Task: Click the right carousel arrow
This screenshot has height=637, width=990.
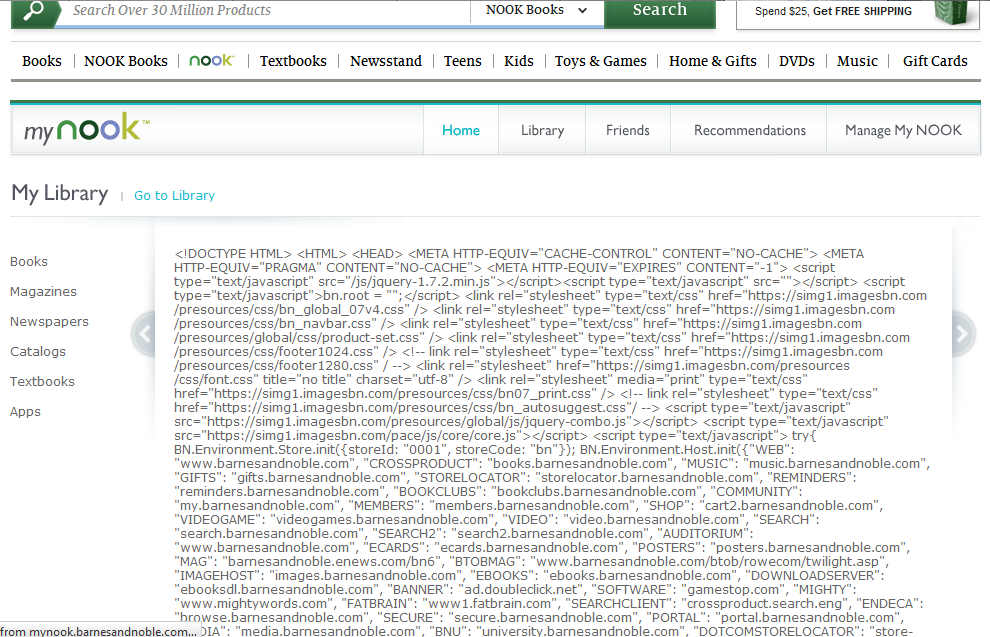Action: tap(962, 333)
